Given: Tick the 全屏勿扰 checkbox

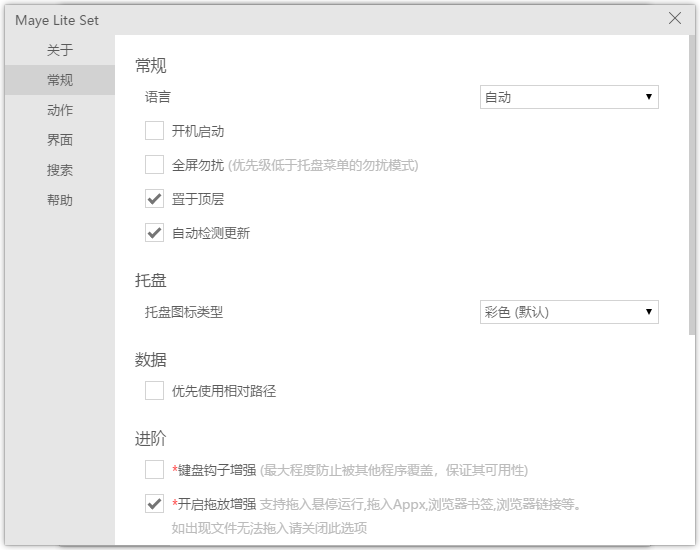Looking at the screenshot, I should coord(154,165).
